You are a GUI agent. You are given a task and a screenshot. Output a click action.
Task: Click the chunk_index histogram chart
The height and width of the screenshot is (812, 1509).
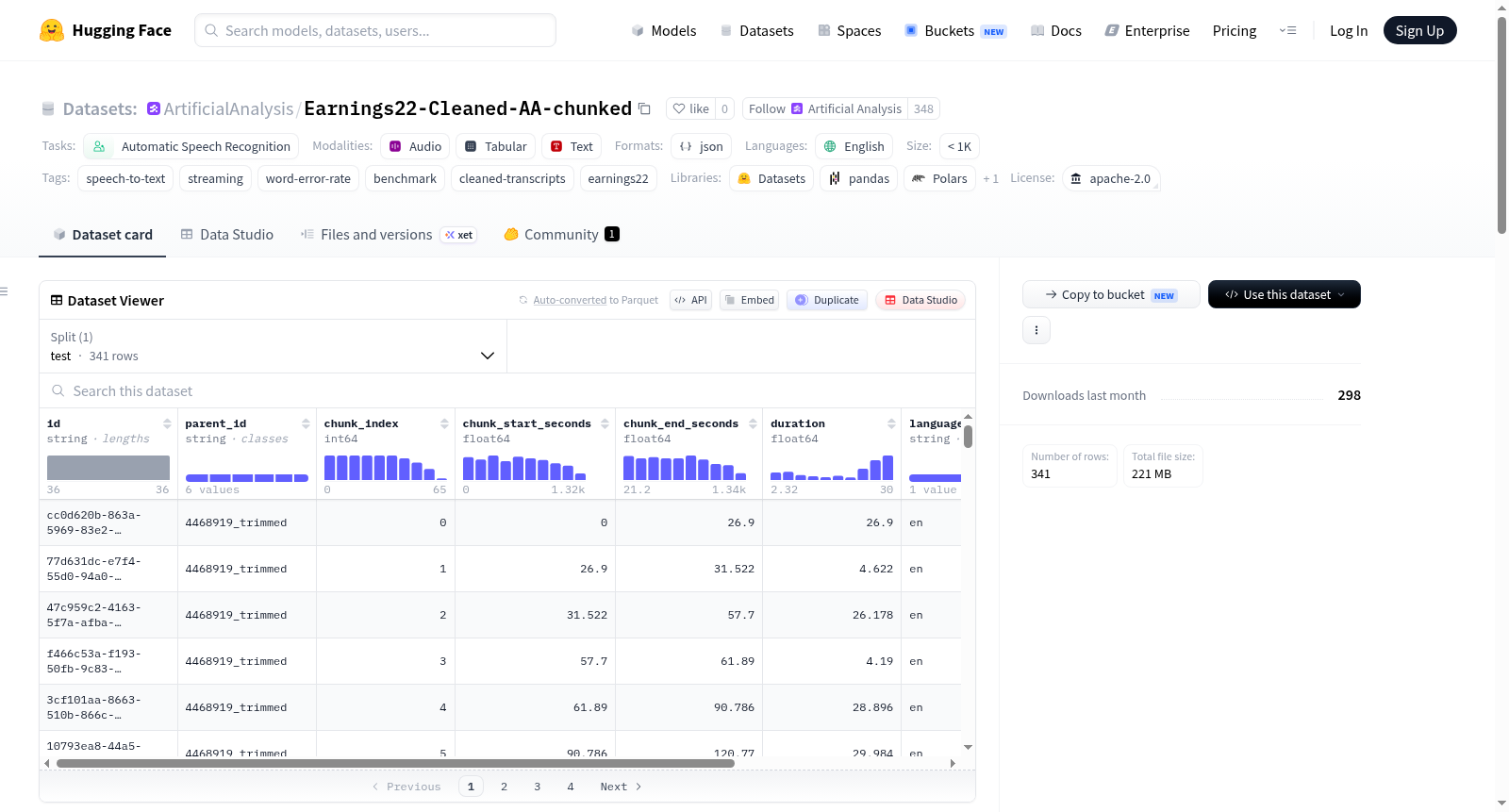386,468
